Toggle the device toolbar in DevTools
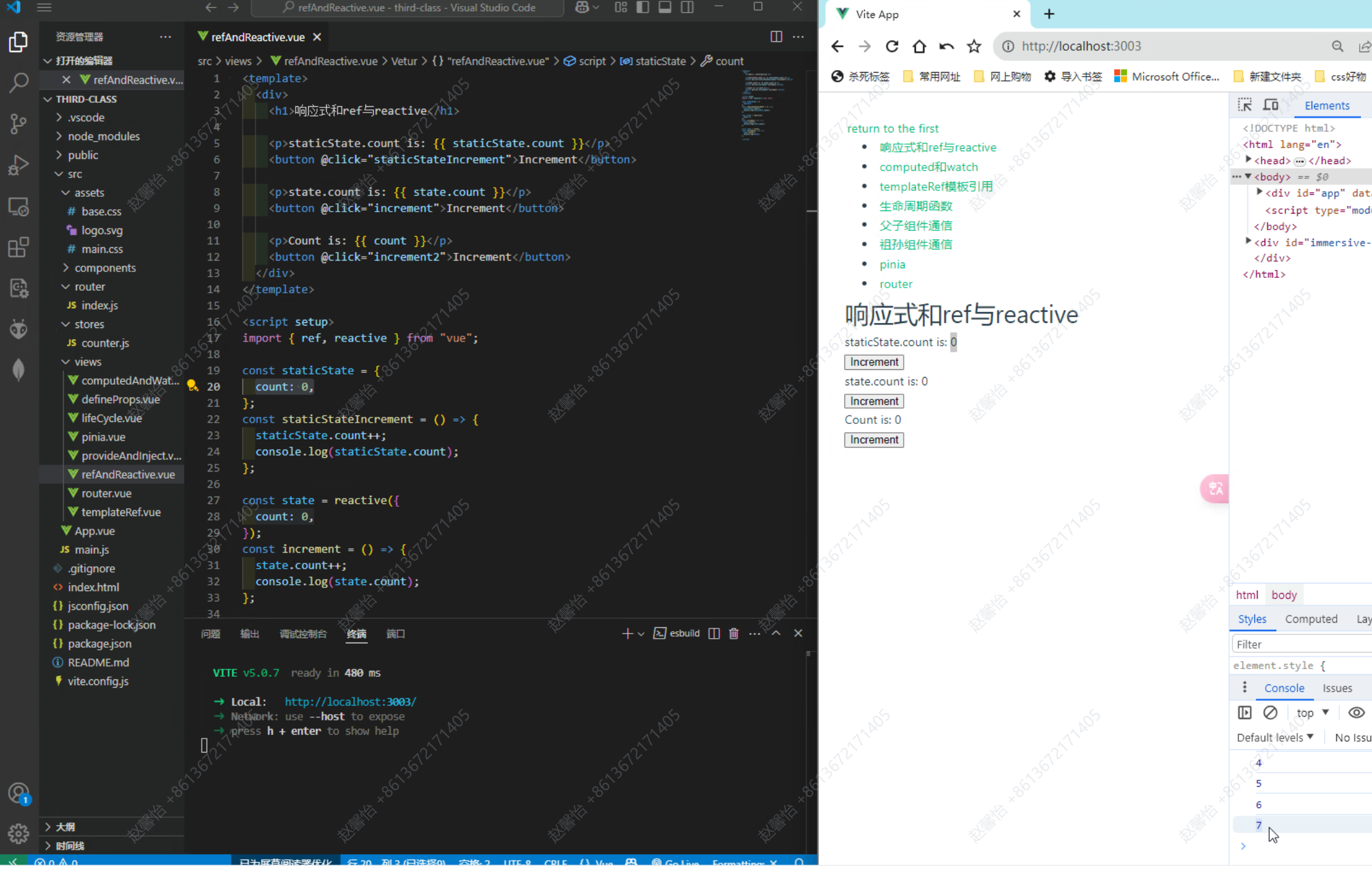This screenshot has width=1372, height=871. coord(1270,105)
